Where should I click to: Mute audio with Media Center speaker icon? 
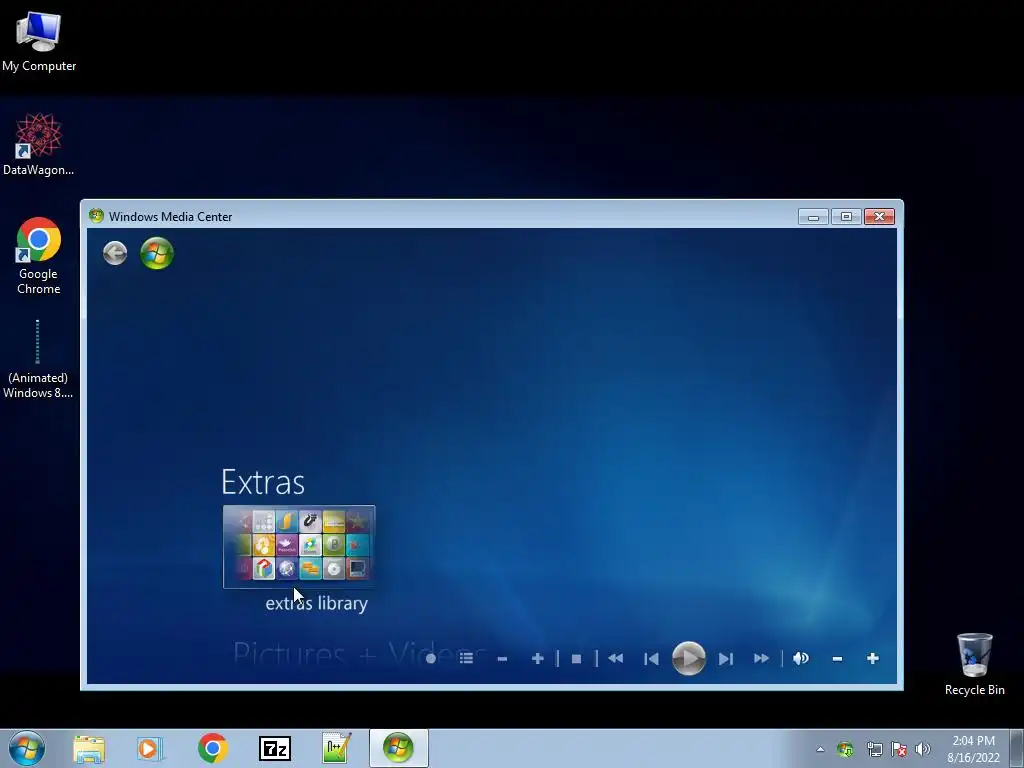pyautogui.click(x=801, y=658)
